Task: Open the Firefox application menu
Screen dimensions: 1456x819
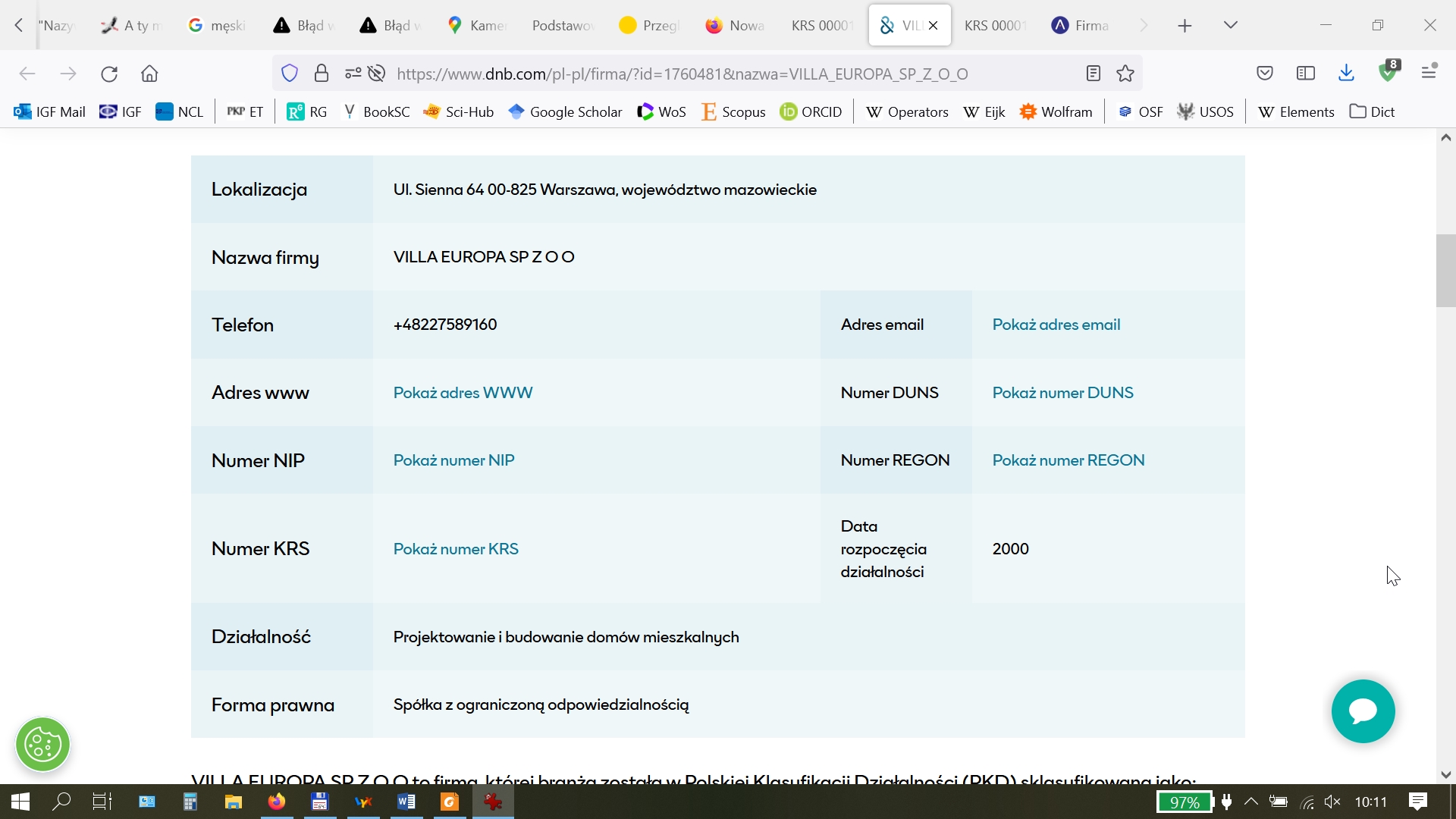Action: click(x=1429, y=72)
